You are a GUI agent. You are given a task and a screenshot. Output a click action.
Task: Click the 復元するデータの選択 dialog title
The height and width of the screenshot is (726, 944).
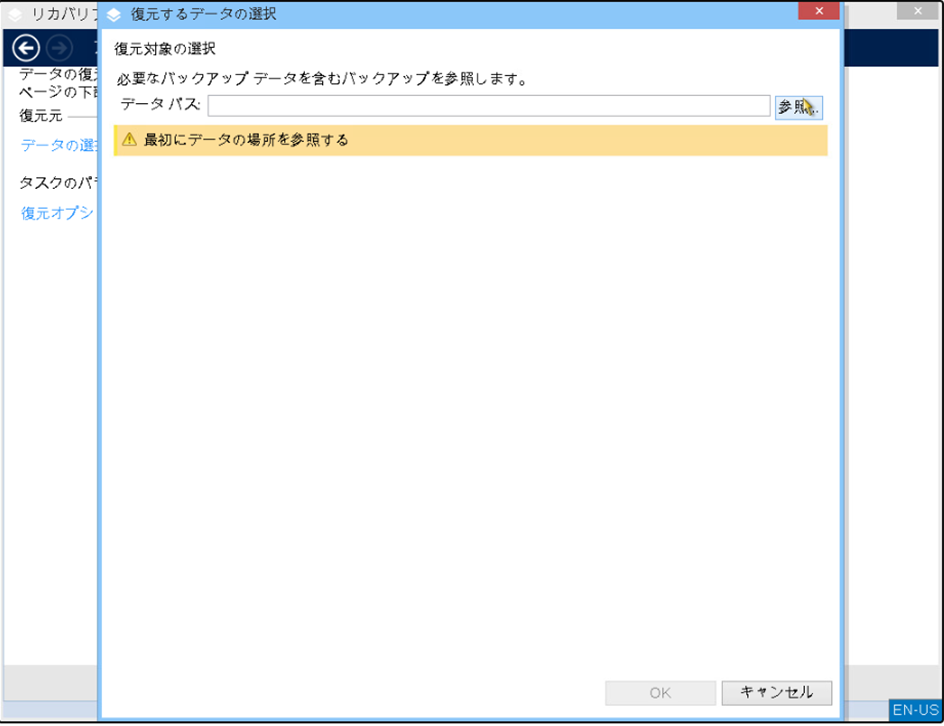pos(204,15)
